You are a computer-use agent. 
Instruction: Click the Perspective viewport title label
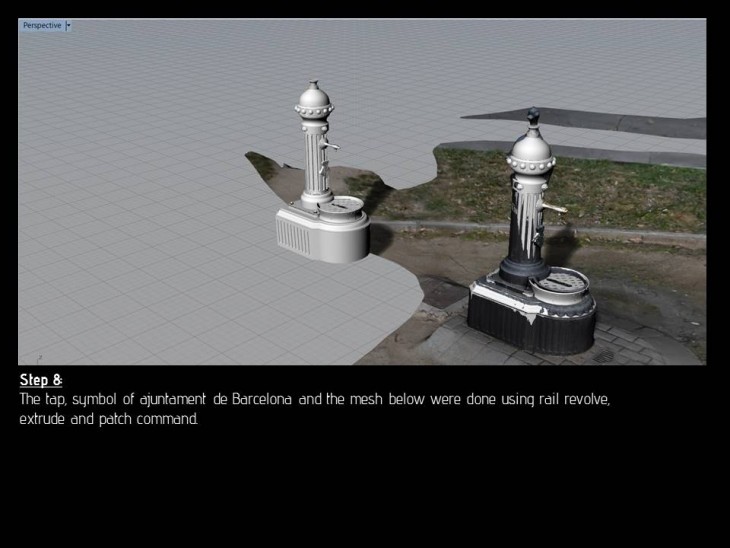pos(41,25)
